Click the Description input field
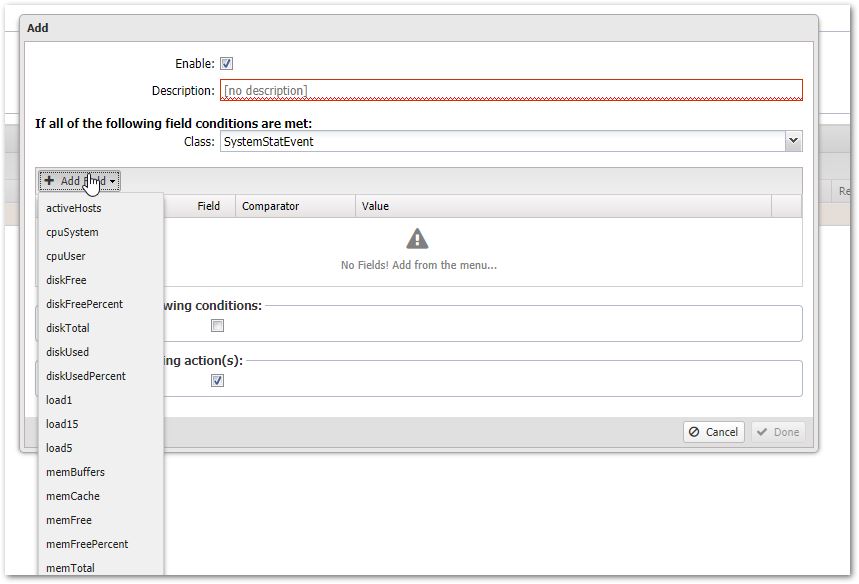The height and width of the screenshot is (584, 859). pyautogui.click(x=510, y=91)
